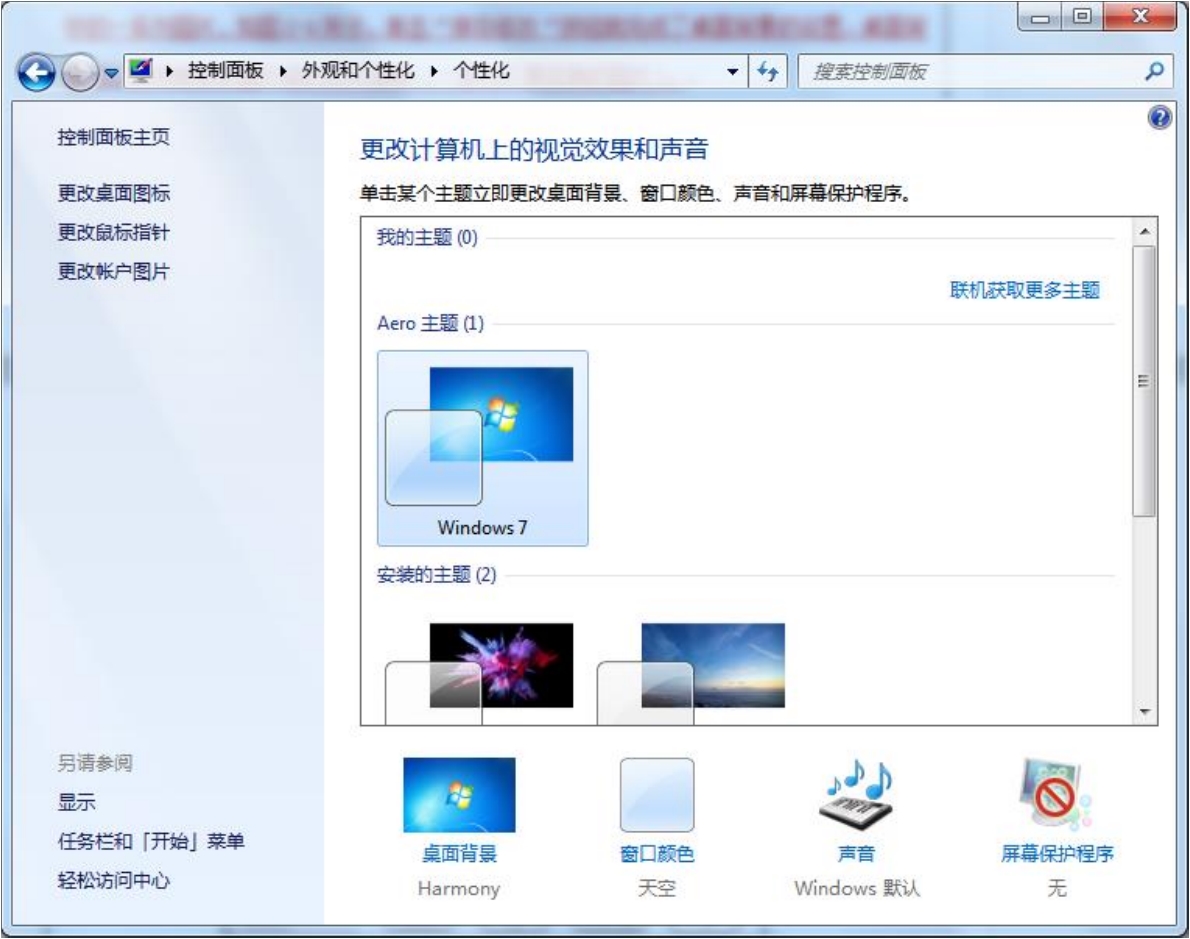Viewport: 1190px width, 939px height.
Task: Click the 屏幕保护程序 icon
Action: (1057, 795)
